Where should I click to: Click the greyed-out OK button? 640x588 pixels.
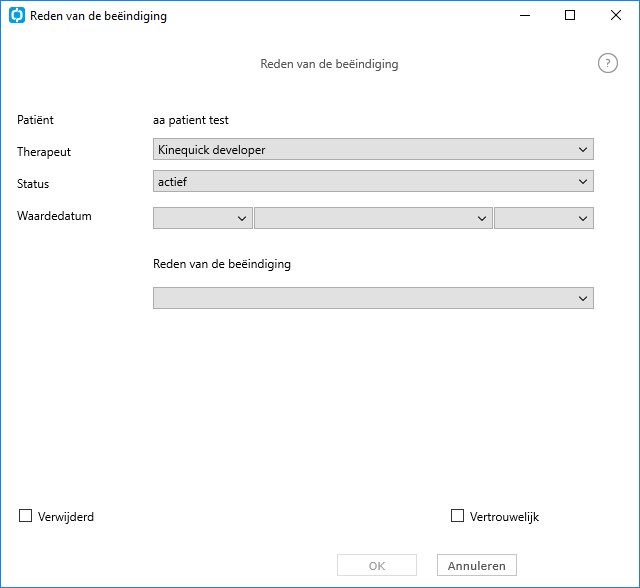377,565
